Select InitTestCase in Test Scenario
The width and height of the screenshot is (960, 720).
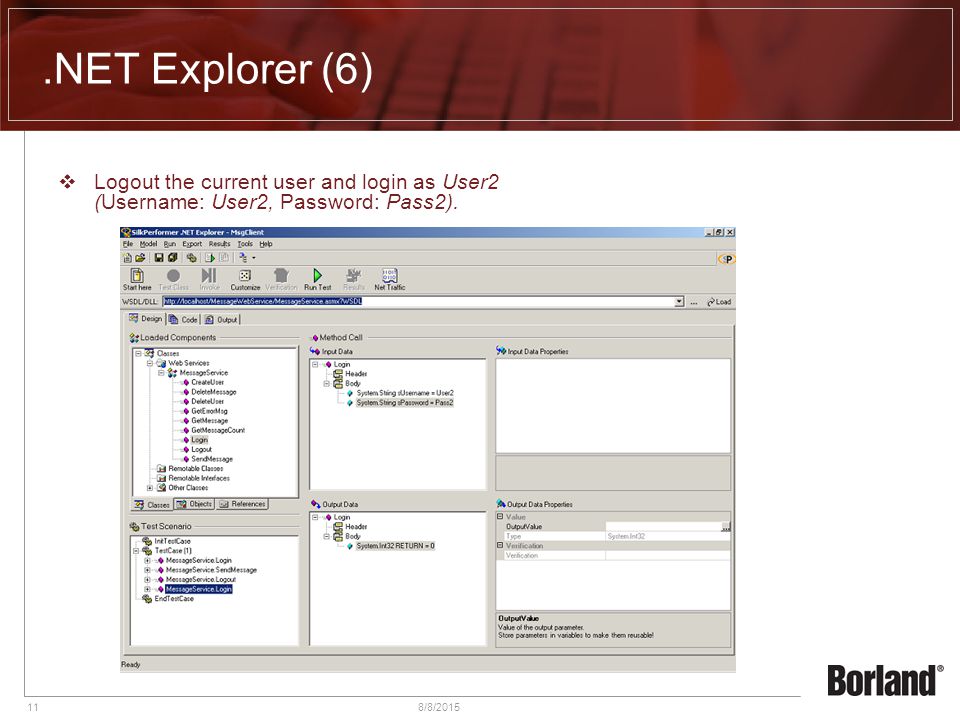tap(172, 541)
